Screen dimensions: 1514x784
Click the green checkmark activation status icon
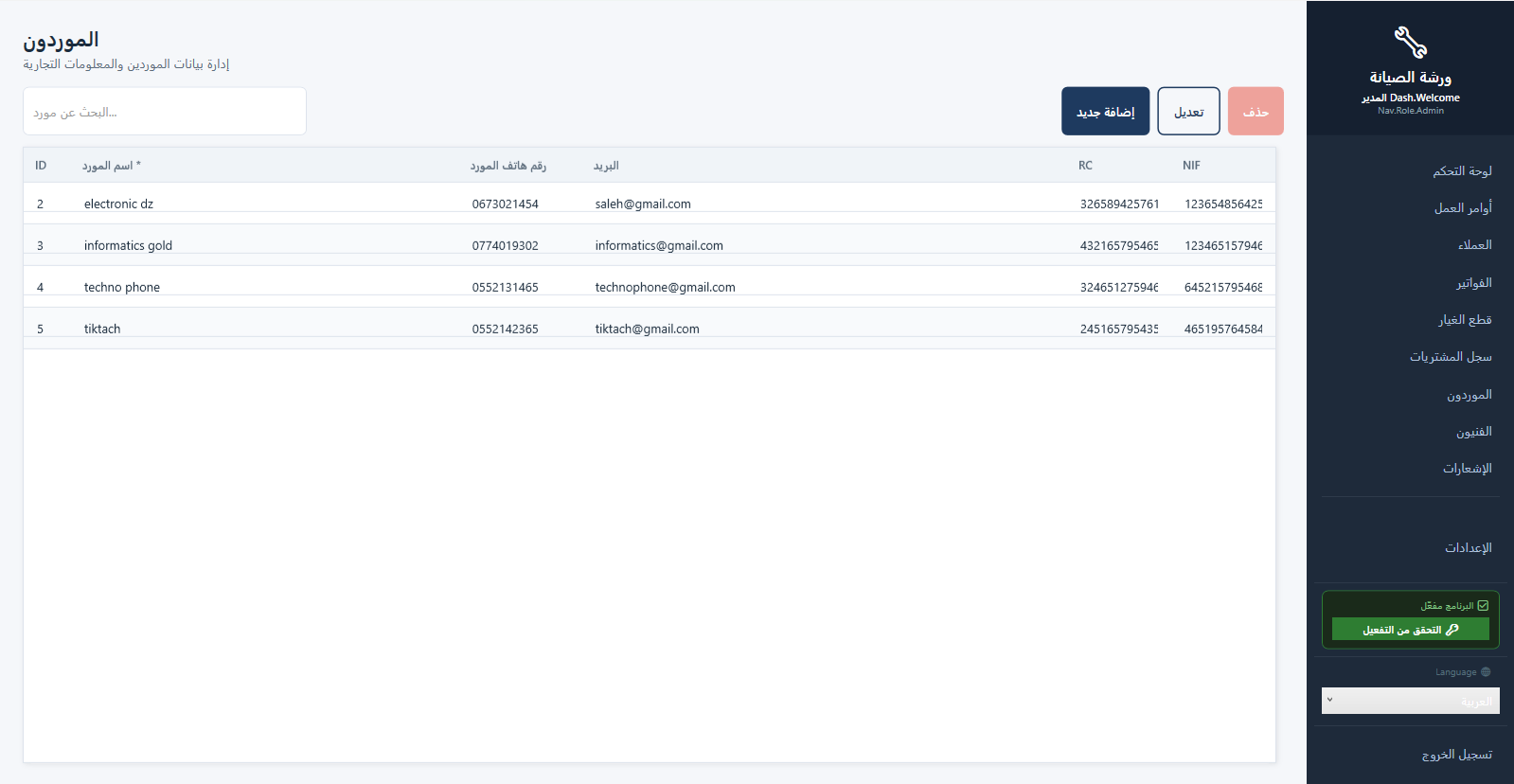(1483, 606)
